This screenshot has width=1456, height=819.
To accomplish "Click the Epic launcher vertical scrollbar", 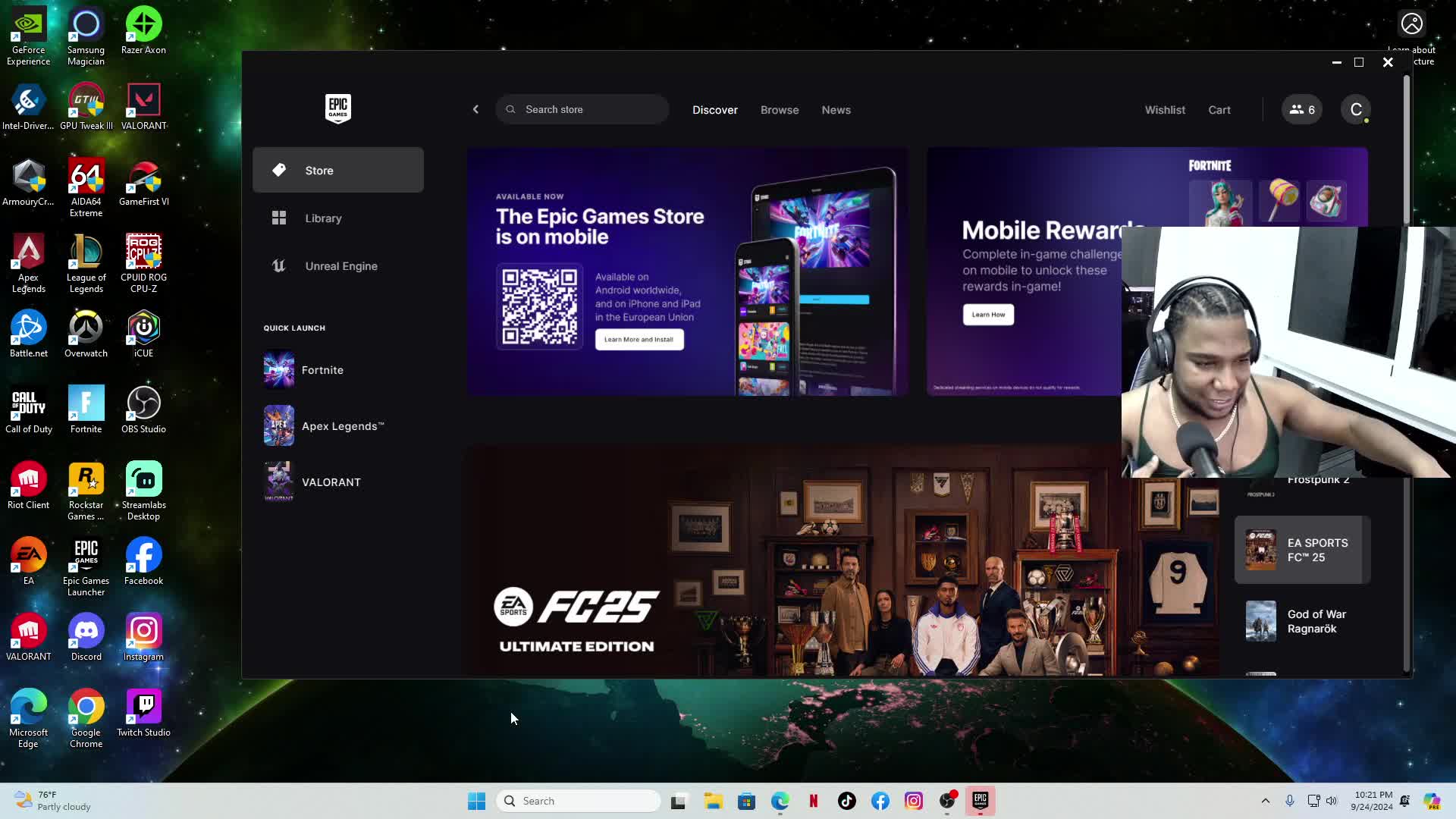I will tap(1407, 150).
